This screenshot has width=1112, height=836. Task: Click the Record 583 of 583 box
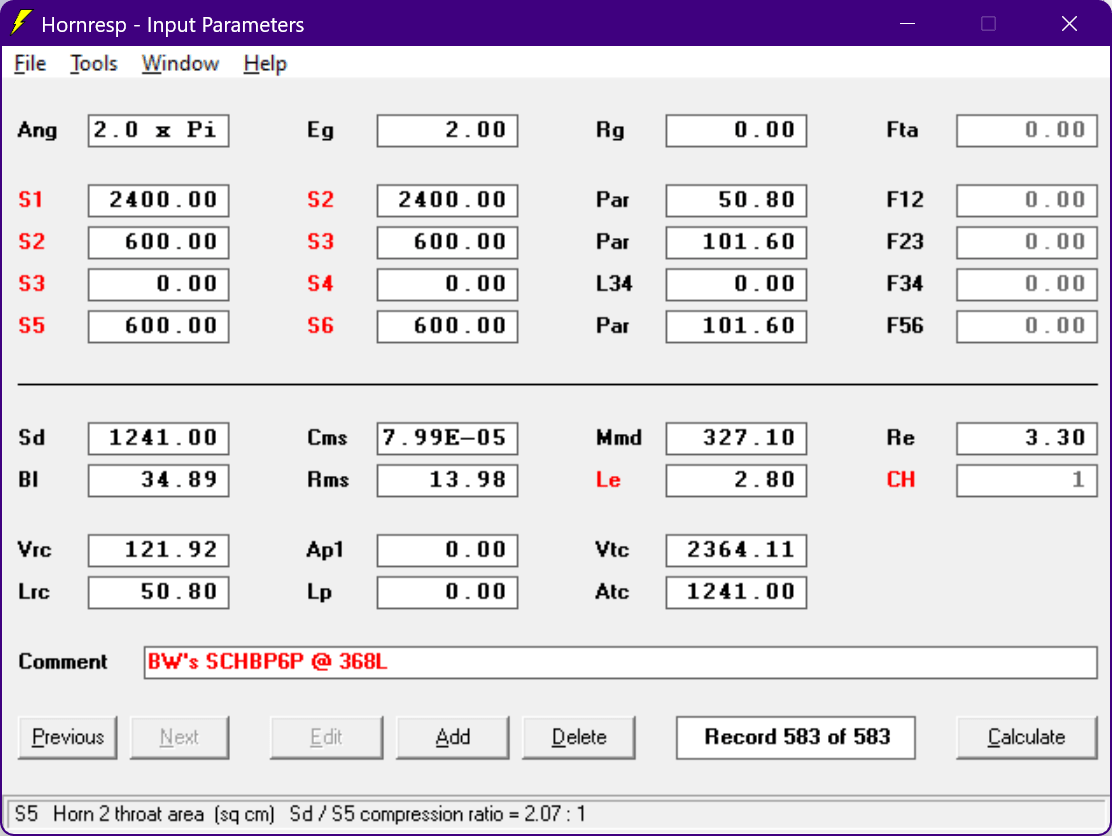point(796,737)
